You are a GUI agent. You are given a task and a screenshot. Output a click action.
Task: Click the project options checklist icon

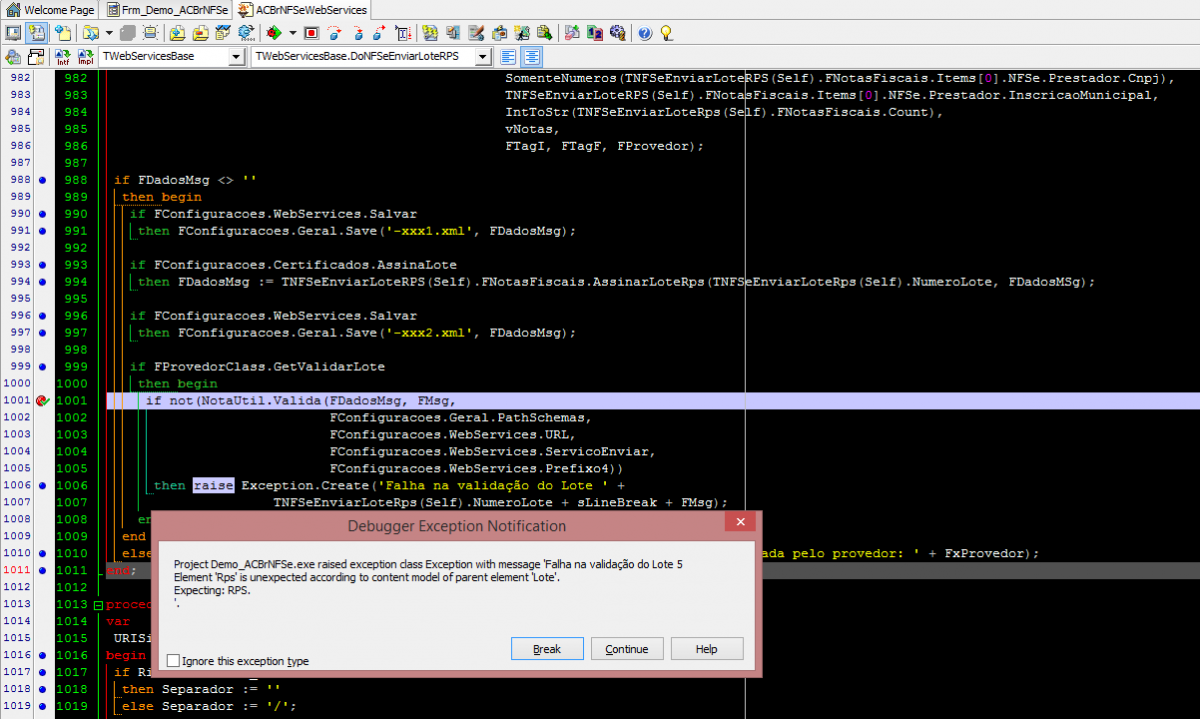pyautogui.click(x=223, y=33)
